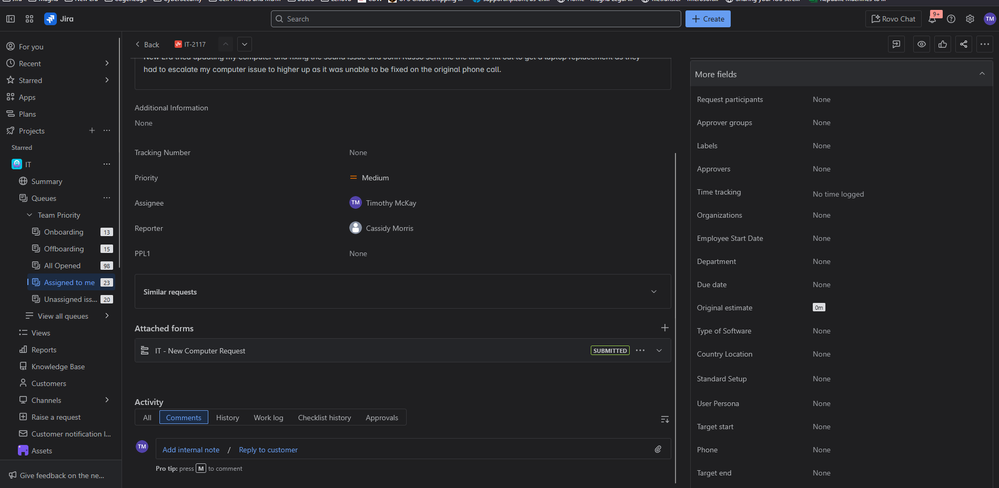Click the activity sort order icon
999x488 pixels.
(665, 419)
